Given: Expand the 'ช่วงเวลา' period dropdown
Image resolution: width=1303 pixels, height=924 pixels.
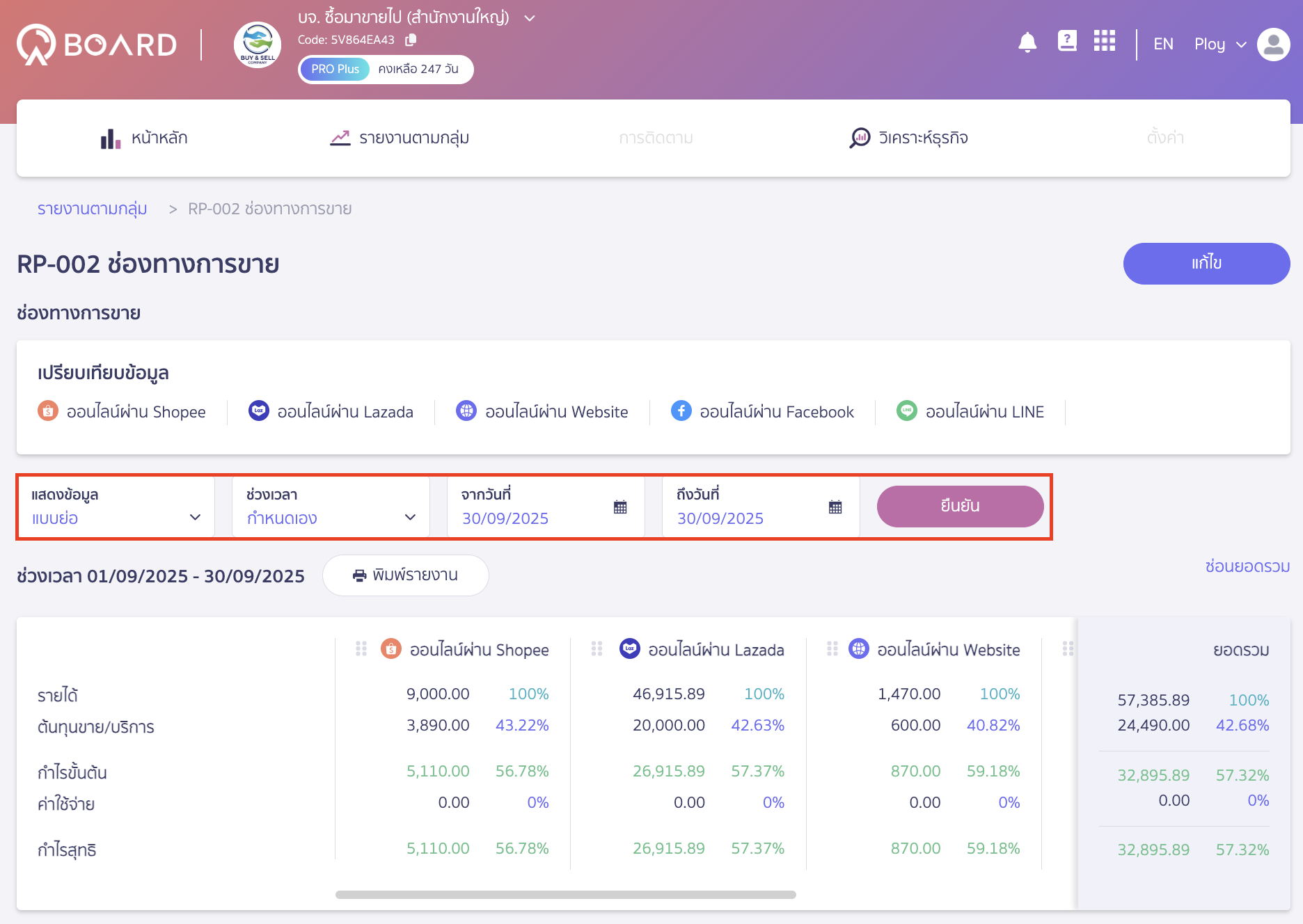Looking at the screenshot, I should pos(331,507).
